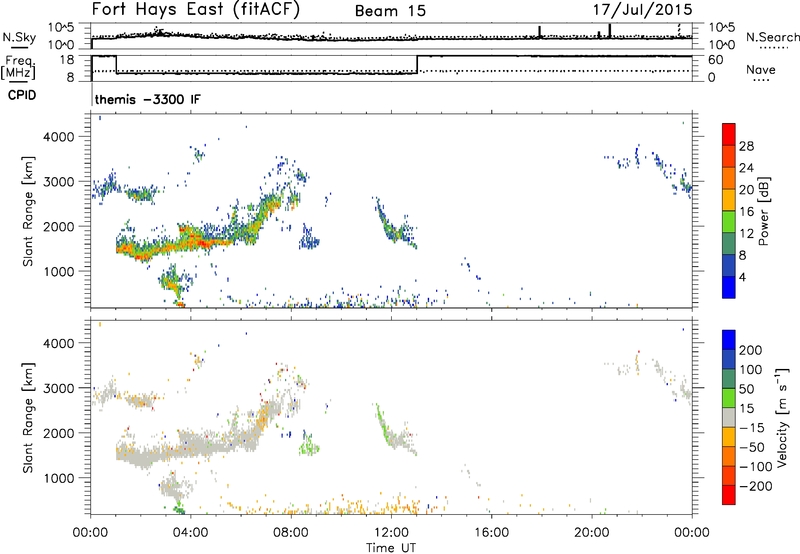The height and width of the screenshot is (554, 800).
Task: Click the -100 label on Velocity colorbar
Action: (x=755, y=467)
